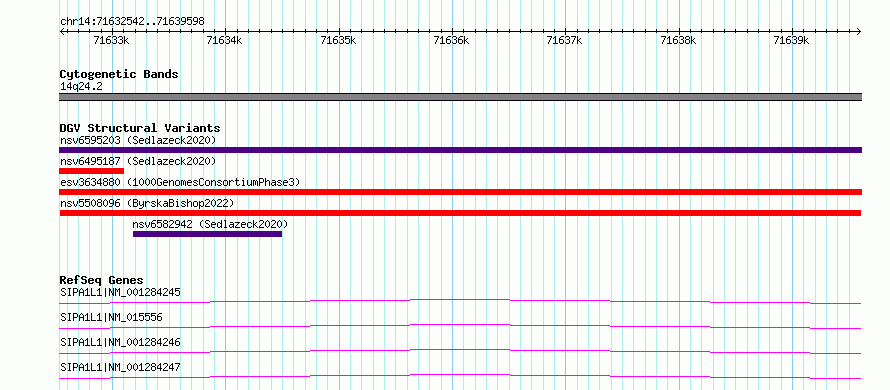Image resolution: width=890 pixels, height=390 pixels.
Task: Select the DGV Structural Variants track title
Action: (x=140, y=128)
